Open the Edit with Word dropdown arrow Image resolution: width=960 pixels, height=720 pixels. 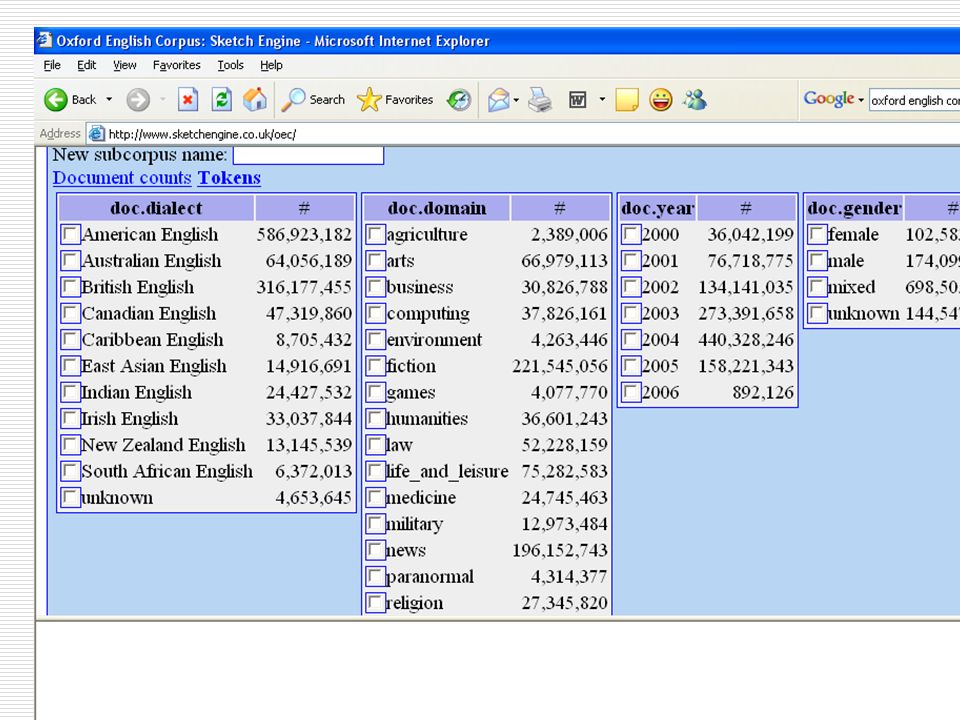click(x=602, y=99)
